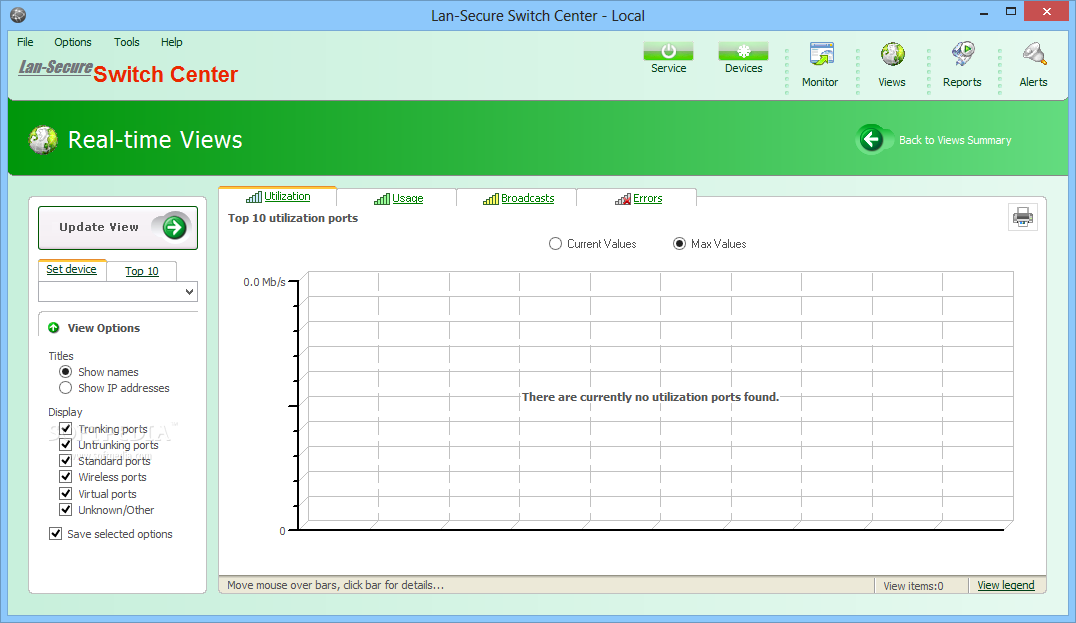Open the Reports toolbar icon
This screenshot has height=623, width=1076.
coord(963,54)
